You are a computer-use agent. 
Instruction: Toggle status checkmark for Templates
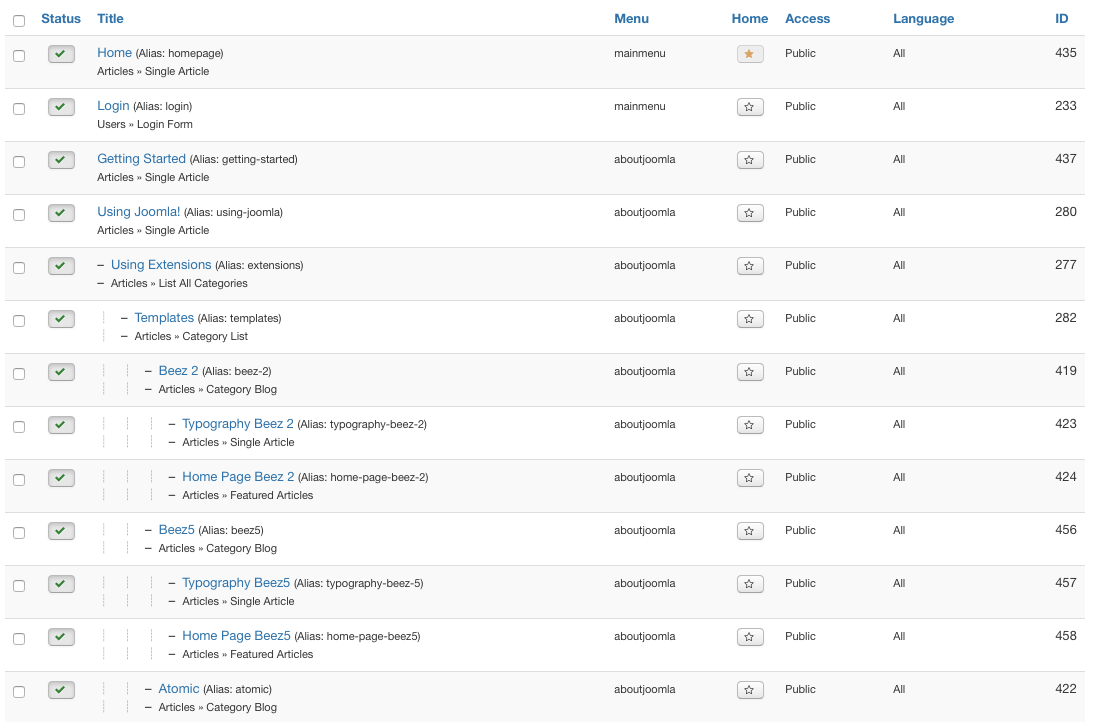[61, 319]
